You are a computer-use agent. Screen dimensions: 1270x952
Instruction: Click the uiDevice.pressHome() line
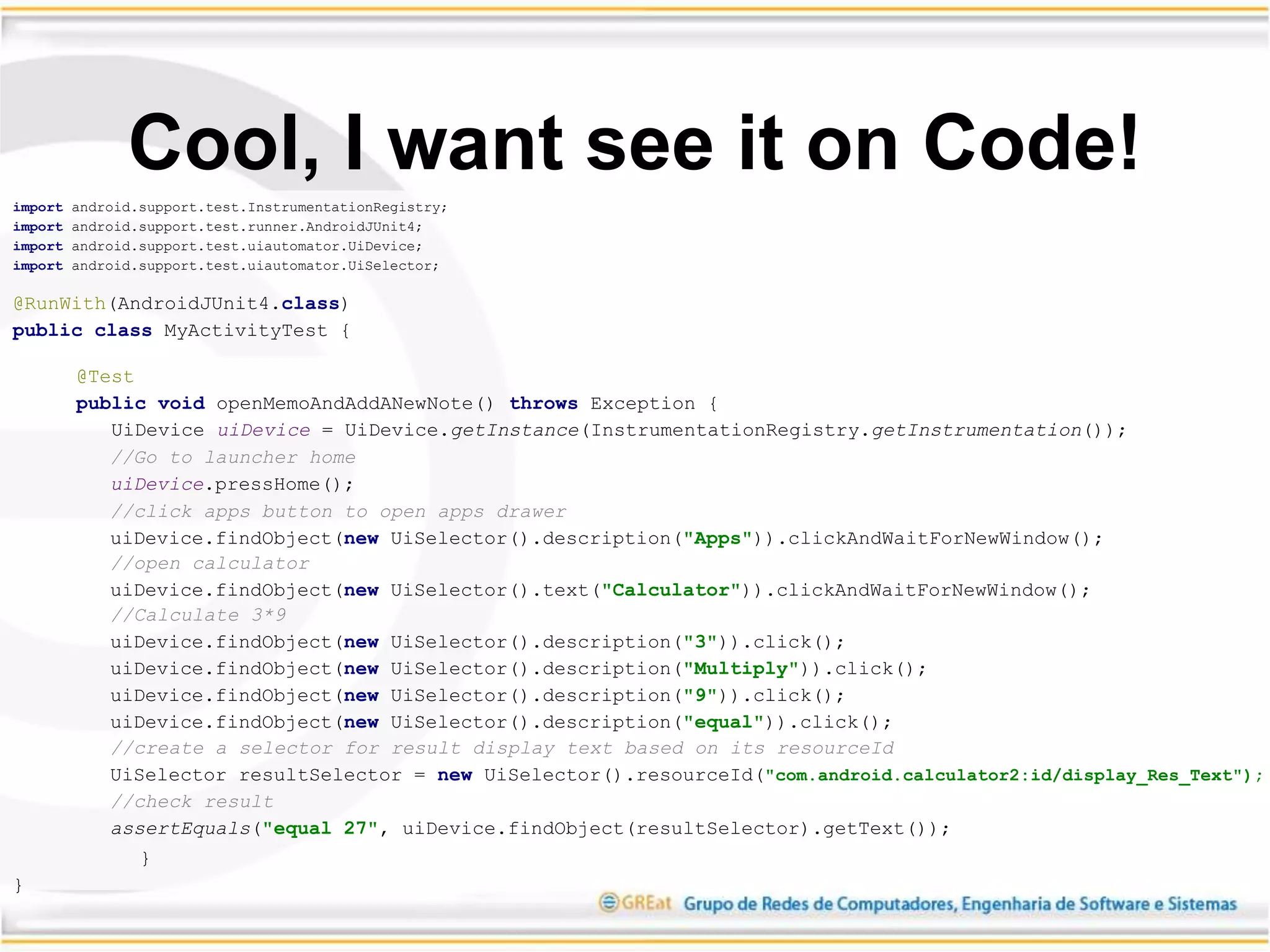[233, 485]
